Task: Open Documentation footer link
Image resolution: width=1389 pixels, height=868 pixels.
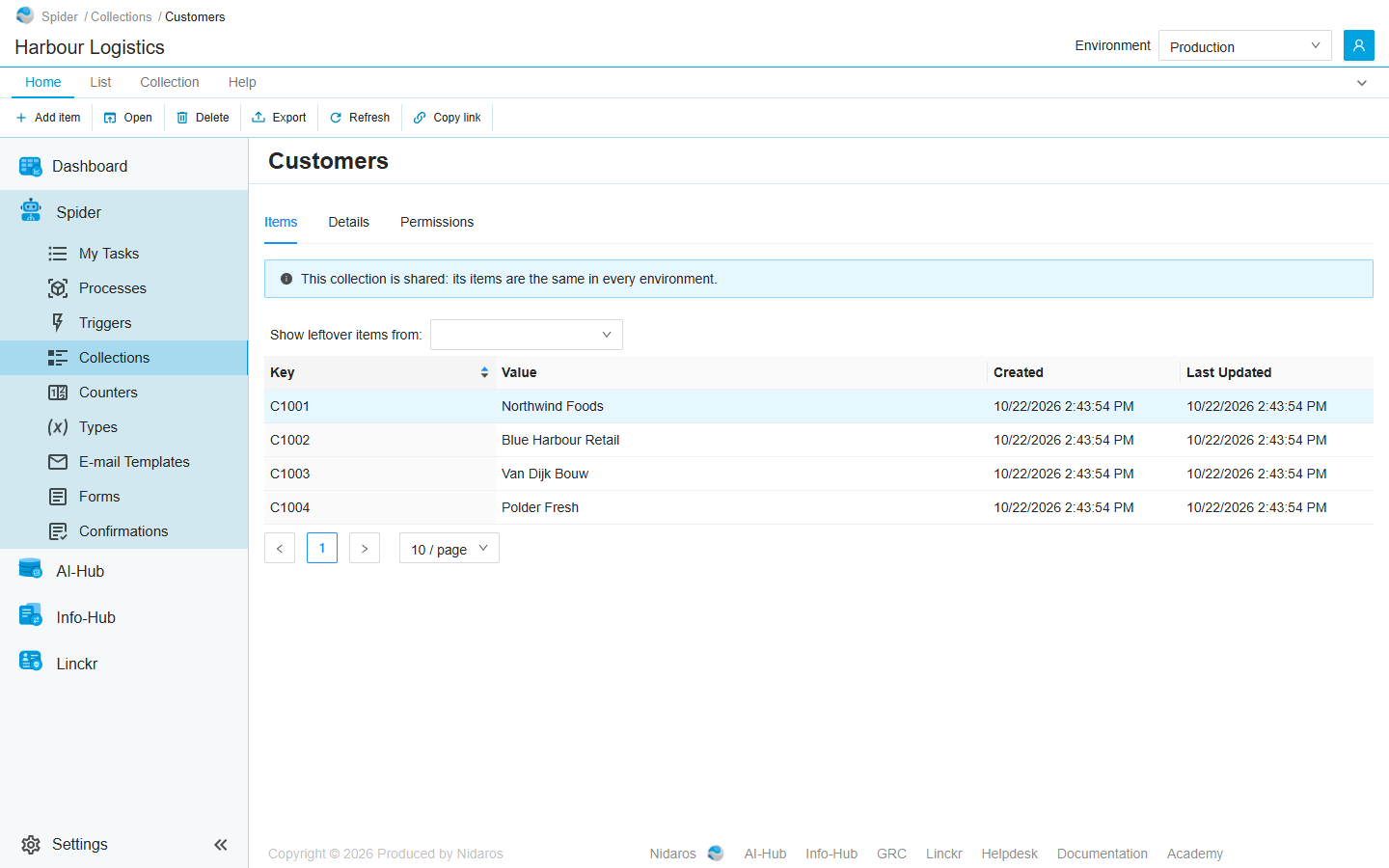Action: (1103, 854)
